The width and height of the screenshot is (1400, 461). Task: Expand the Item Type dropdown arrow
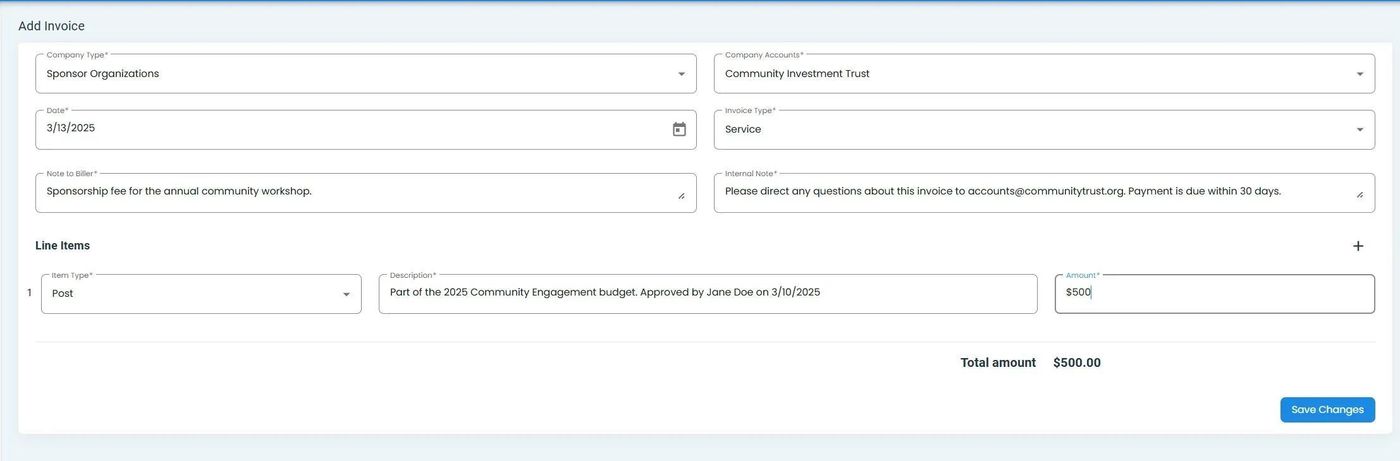346,294
